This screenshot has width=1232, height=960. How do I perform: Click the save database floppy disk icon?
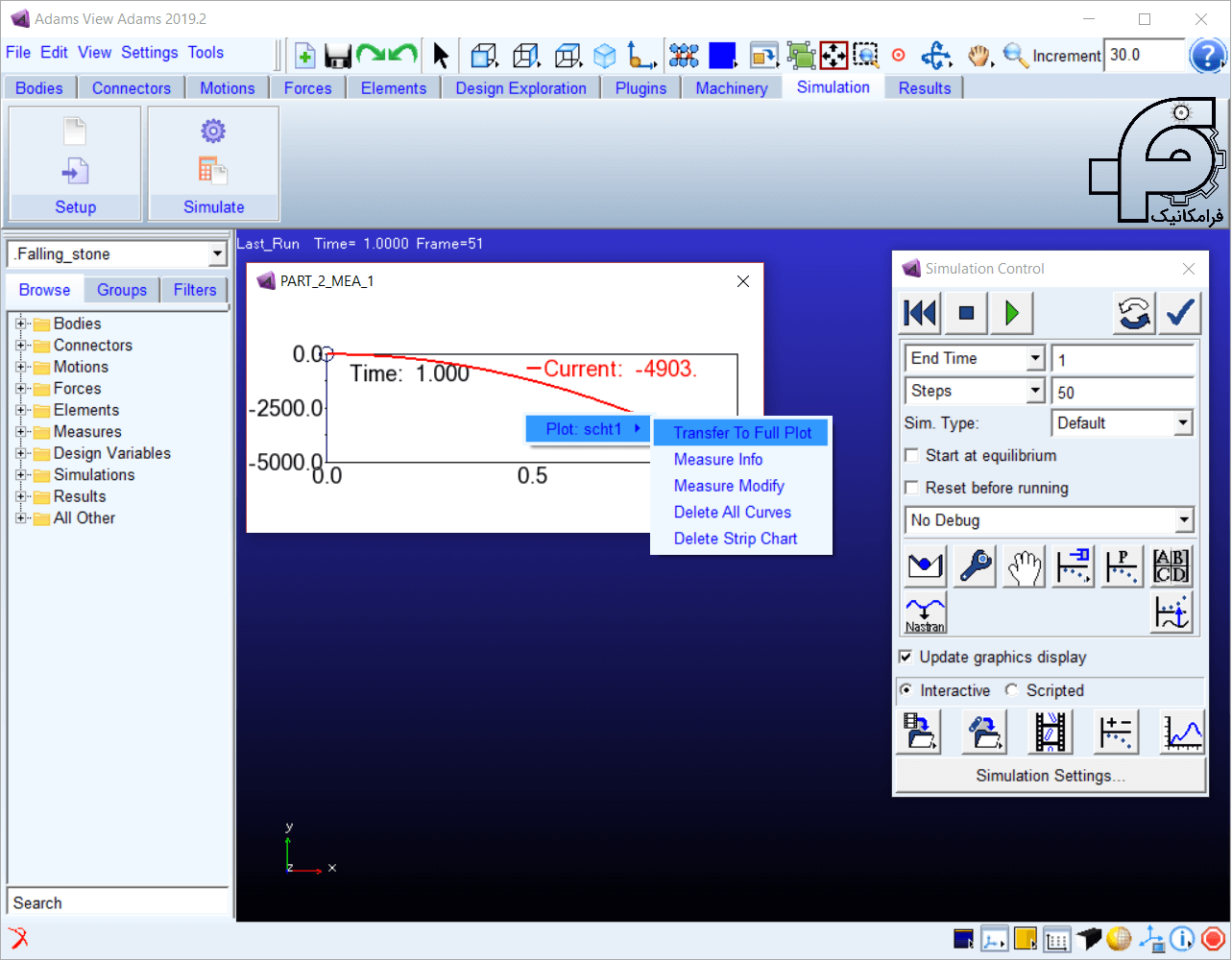[x=337, y=56]
